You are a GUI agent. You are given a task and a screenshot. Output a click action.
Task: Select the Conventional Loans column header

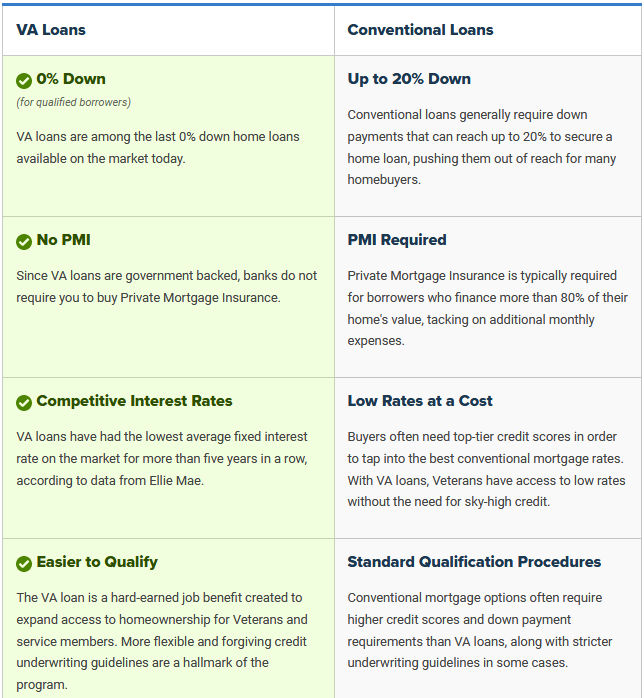420,30
